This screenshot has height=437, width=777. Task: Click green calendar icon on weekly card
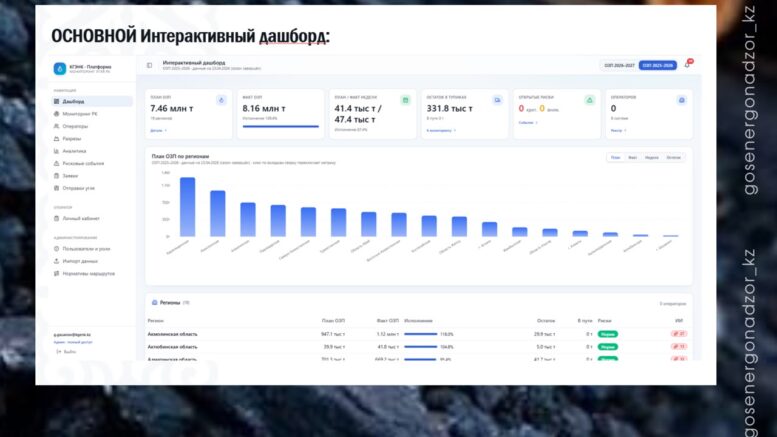(405, 100)
